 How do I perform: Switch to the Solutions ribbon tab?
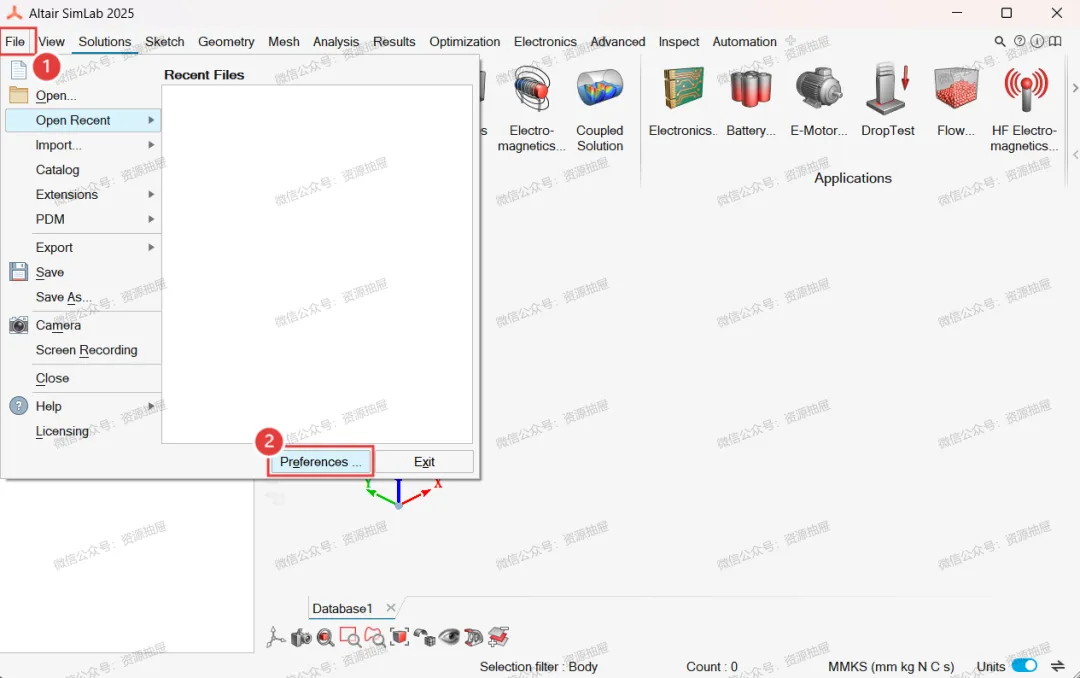point(105,41)
